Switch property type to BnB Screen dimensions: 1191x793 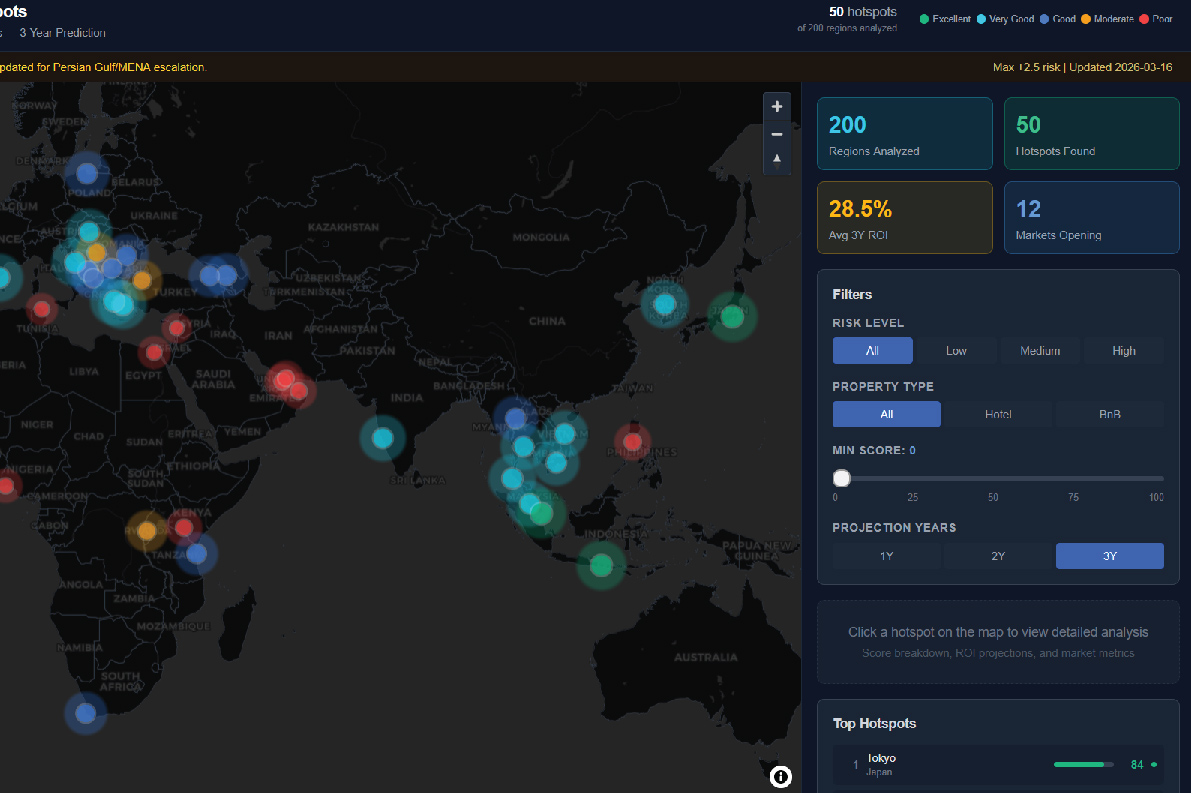click(x=1109, y=414)
